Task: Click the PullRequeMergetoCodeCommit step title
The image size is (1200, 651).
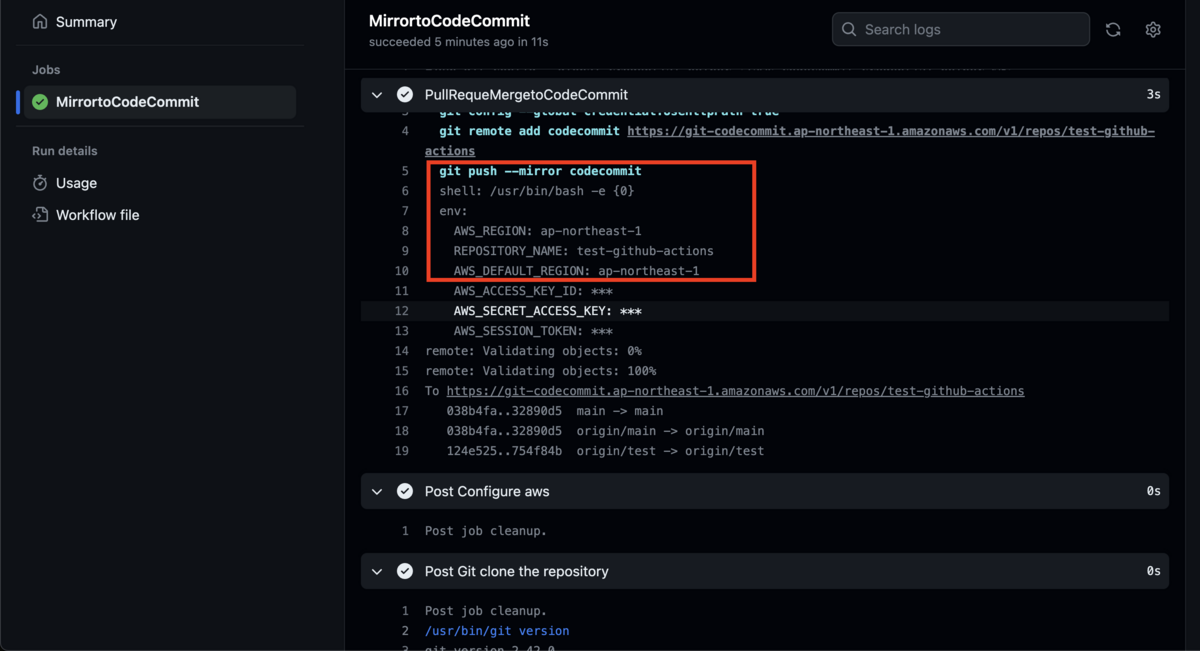Action: (x=526, y=95)
